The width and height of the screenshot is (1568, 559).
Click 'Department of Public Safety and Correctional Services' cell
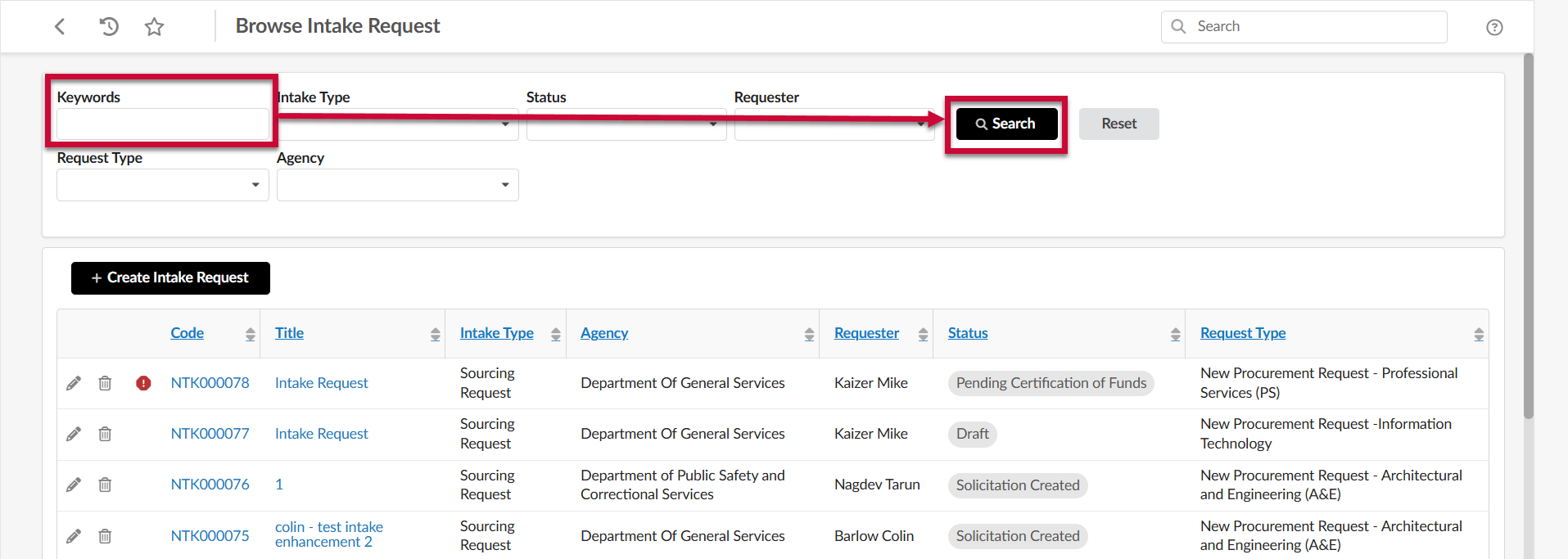(x=683, y=485)
